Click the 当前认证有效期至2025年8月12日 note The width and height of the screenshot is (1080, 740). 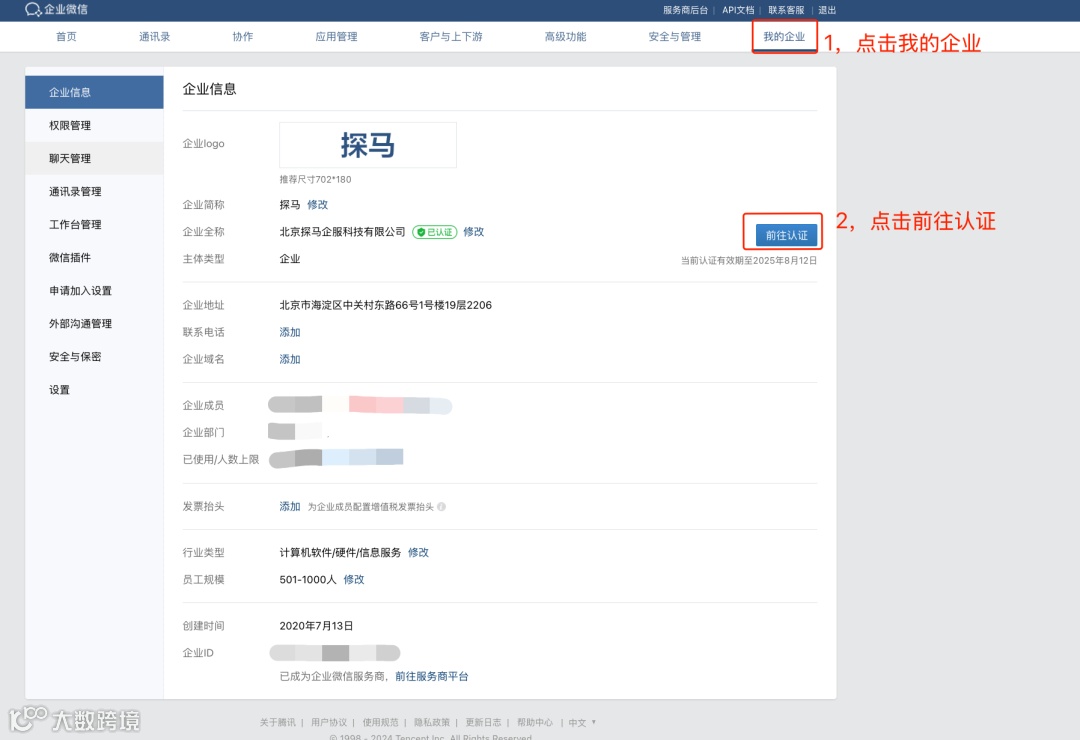pyautogui.click(x=749, y=260)
